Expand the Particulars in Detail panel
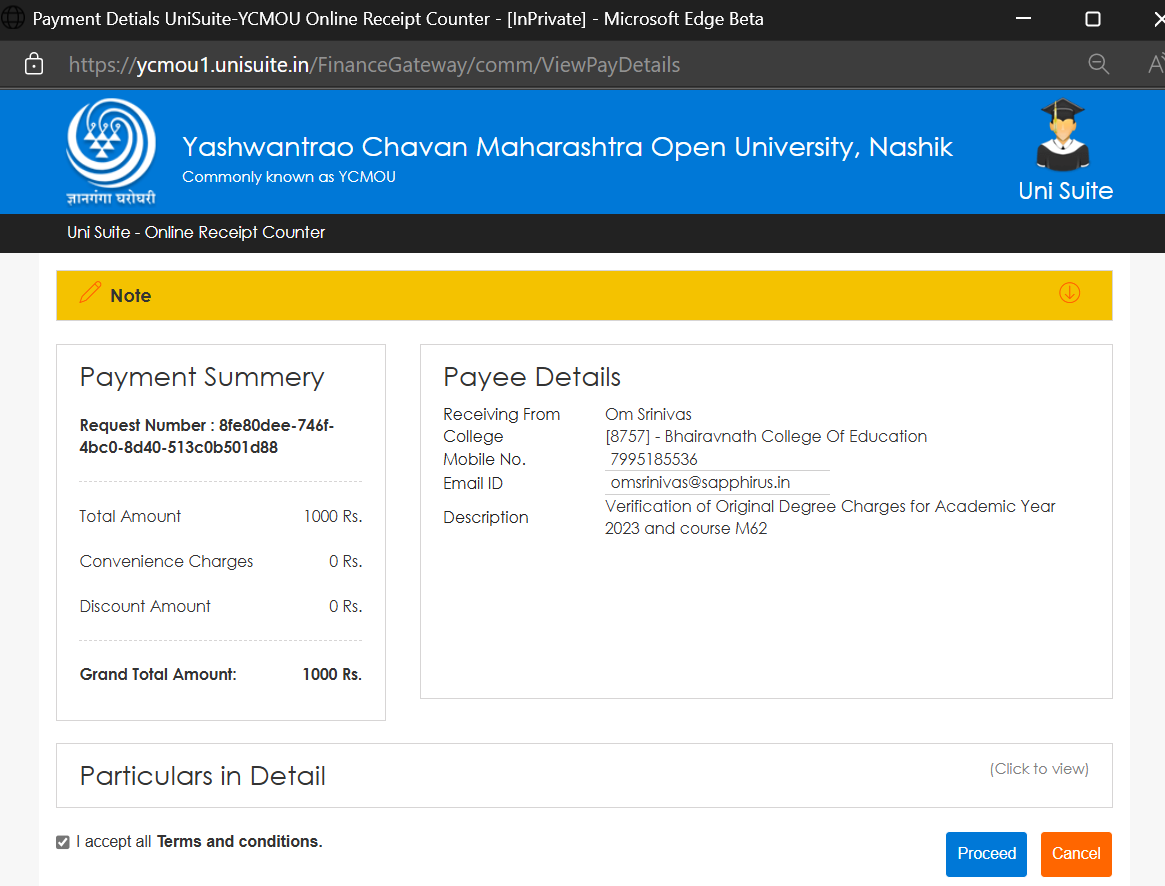The image size is (1165, 886). click(203, 776)
